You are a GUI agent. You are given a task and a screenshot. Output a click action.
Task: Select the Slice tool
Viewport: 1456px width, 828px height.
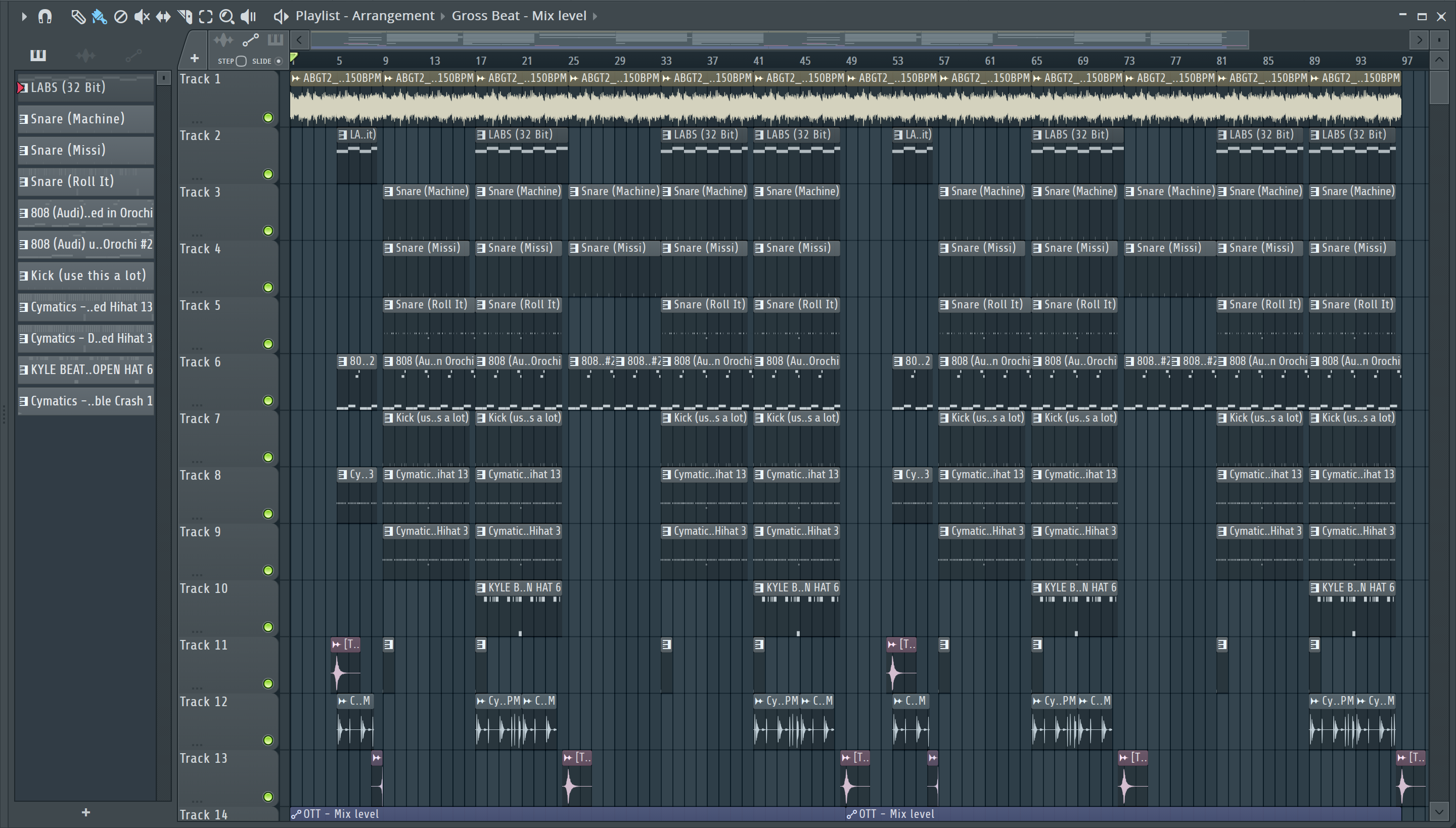185,17
